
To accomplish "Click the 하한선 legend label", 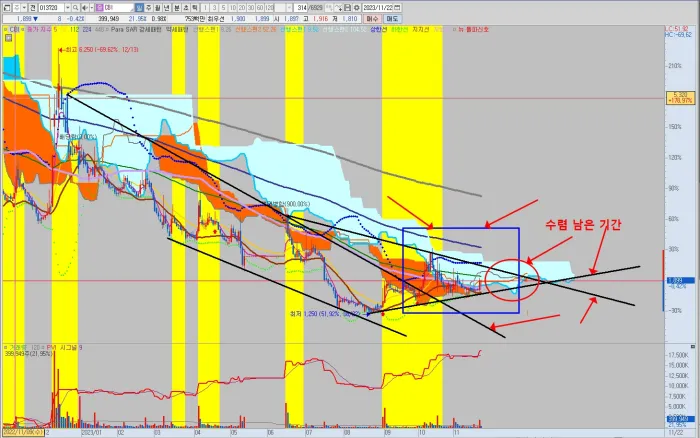I will click(399, 29).
